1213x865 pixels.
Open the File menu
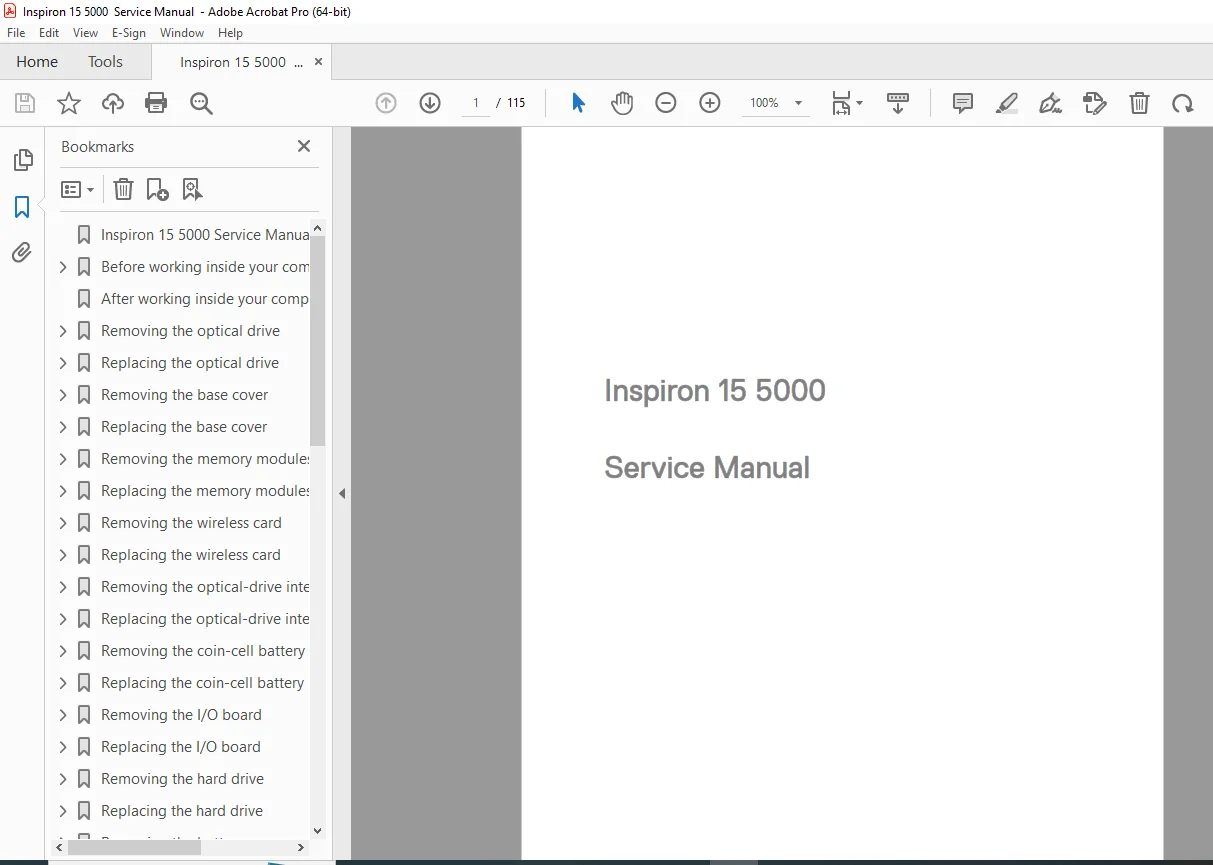coord(16,33)
